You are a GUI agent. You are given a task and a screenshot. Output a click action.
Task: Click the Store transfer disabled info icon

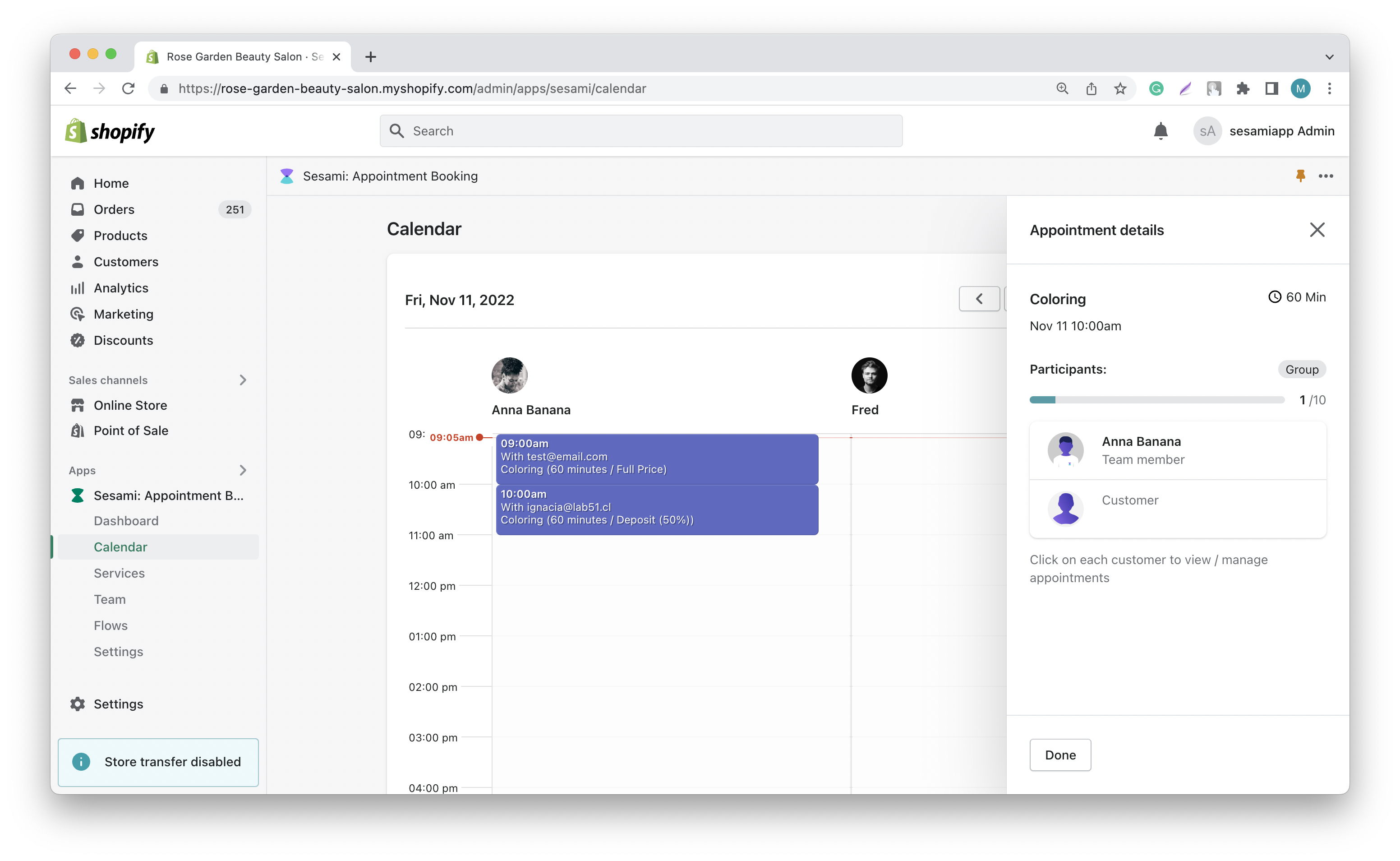click(81, 762)
